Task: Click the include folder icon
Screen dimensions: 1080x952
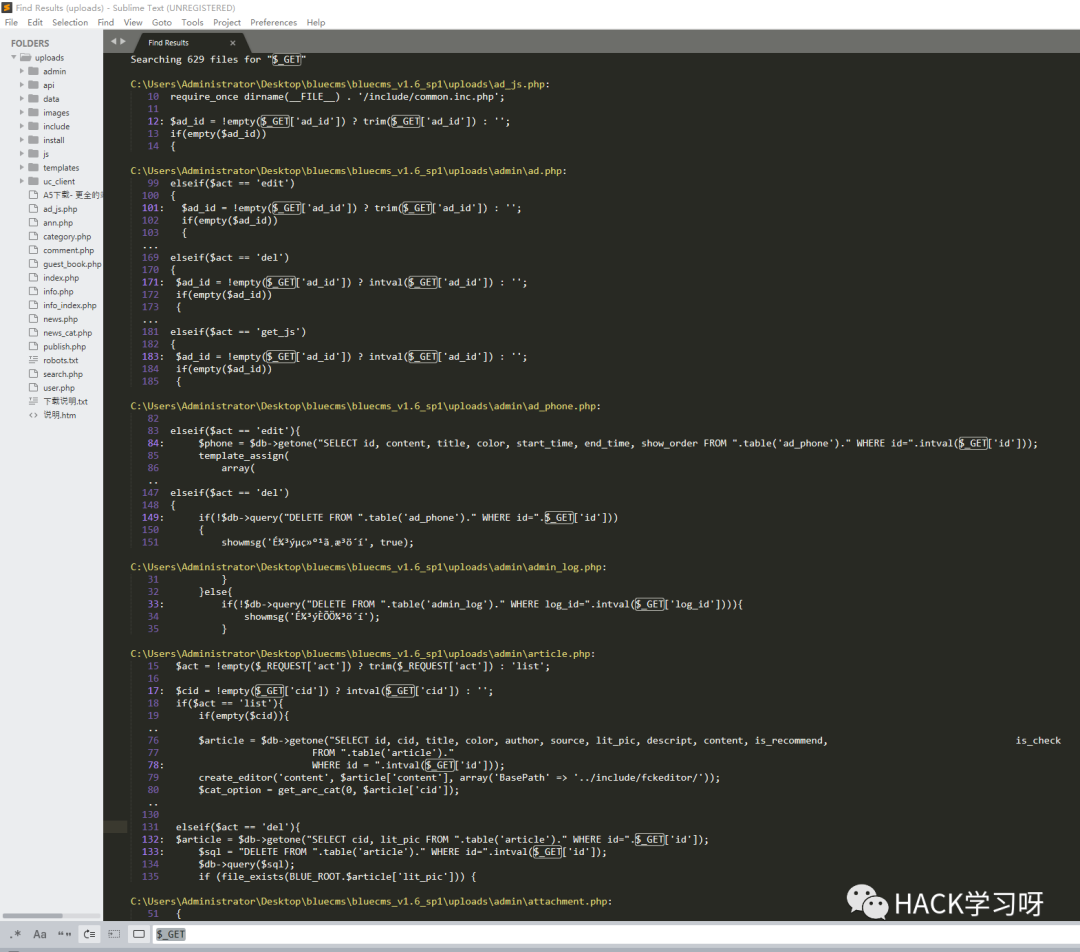Action: [33, 126]
